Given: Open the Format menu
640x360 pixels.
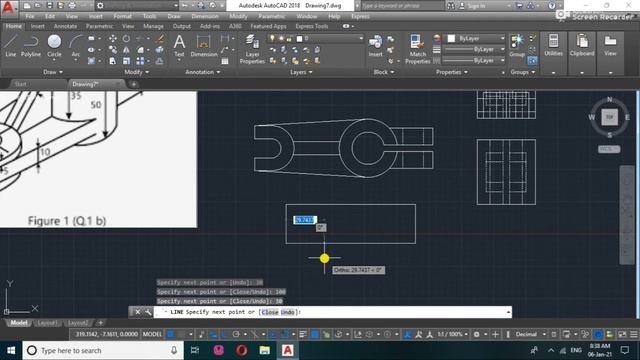Looking at the screenshot, I should [x=122, y=16].
